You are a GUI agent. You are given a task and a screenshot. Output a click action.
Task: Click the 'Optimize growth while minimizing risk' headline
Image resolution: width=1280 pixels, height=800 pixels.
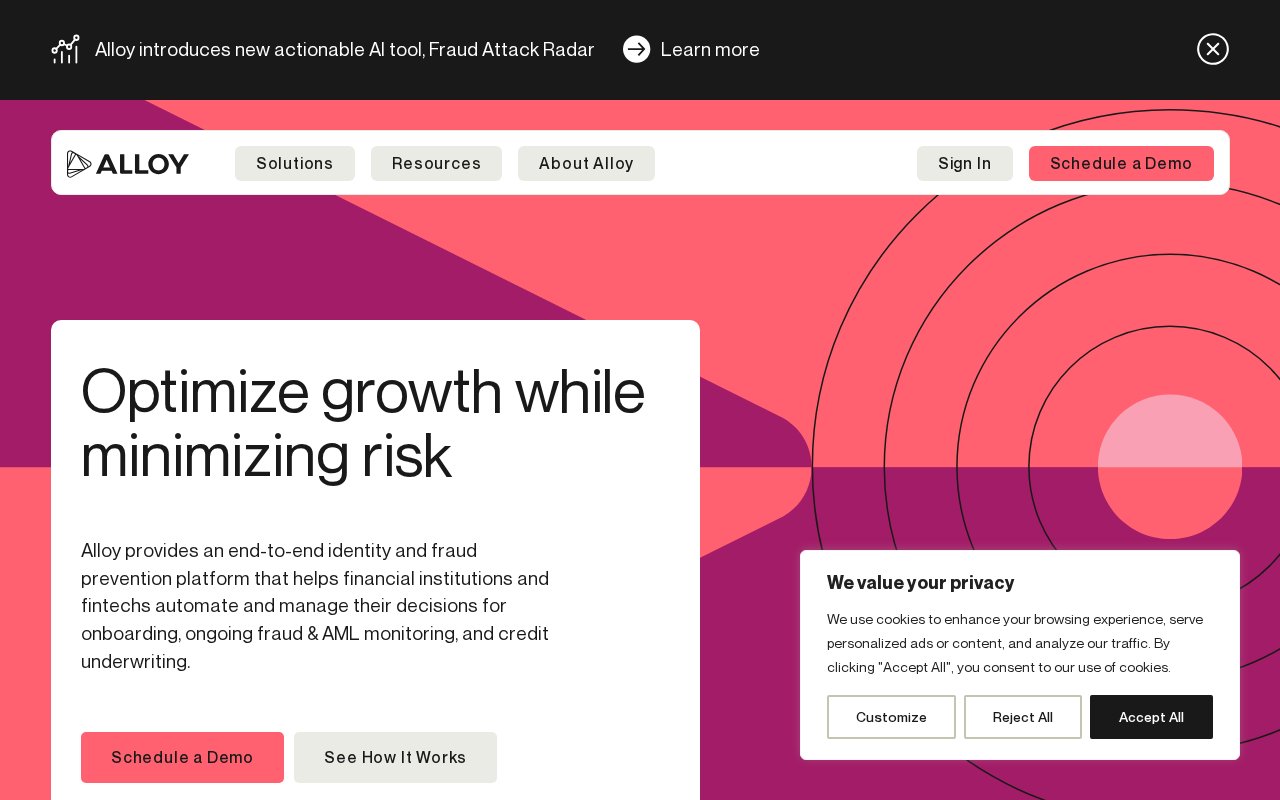(x=364, y=423)
